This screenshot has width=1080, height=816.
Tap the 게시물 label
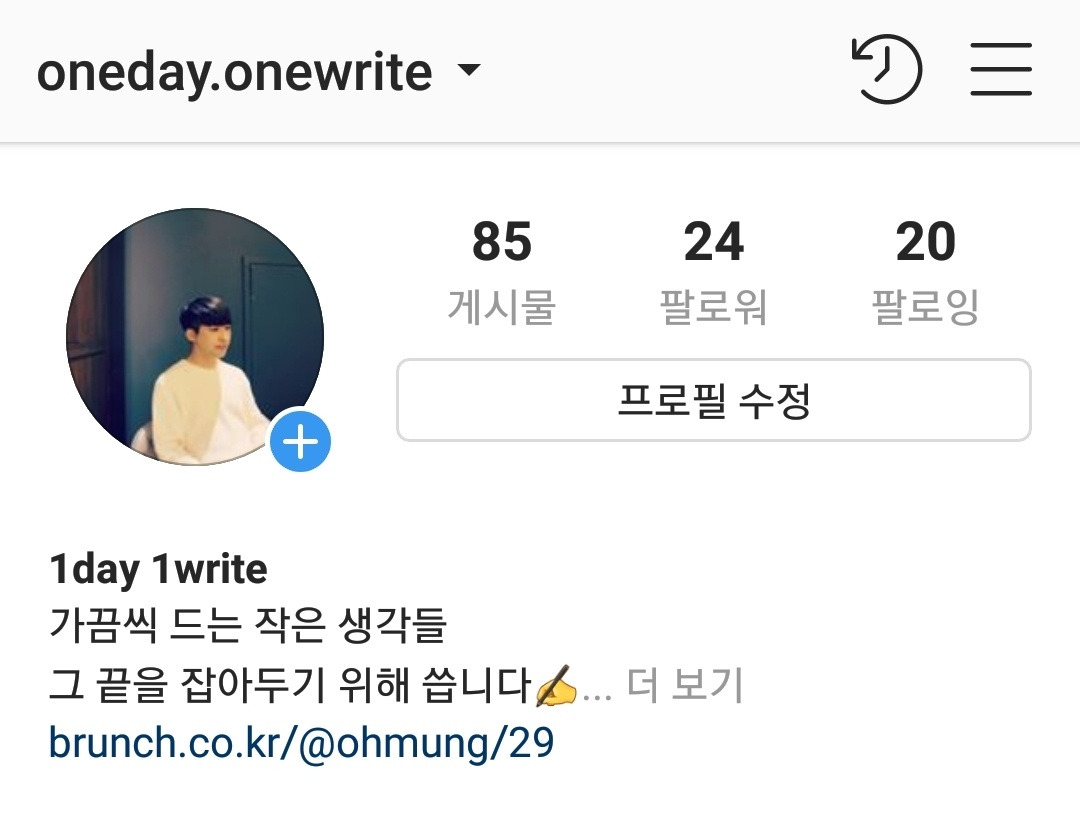(x=502, y=306)
